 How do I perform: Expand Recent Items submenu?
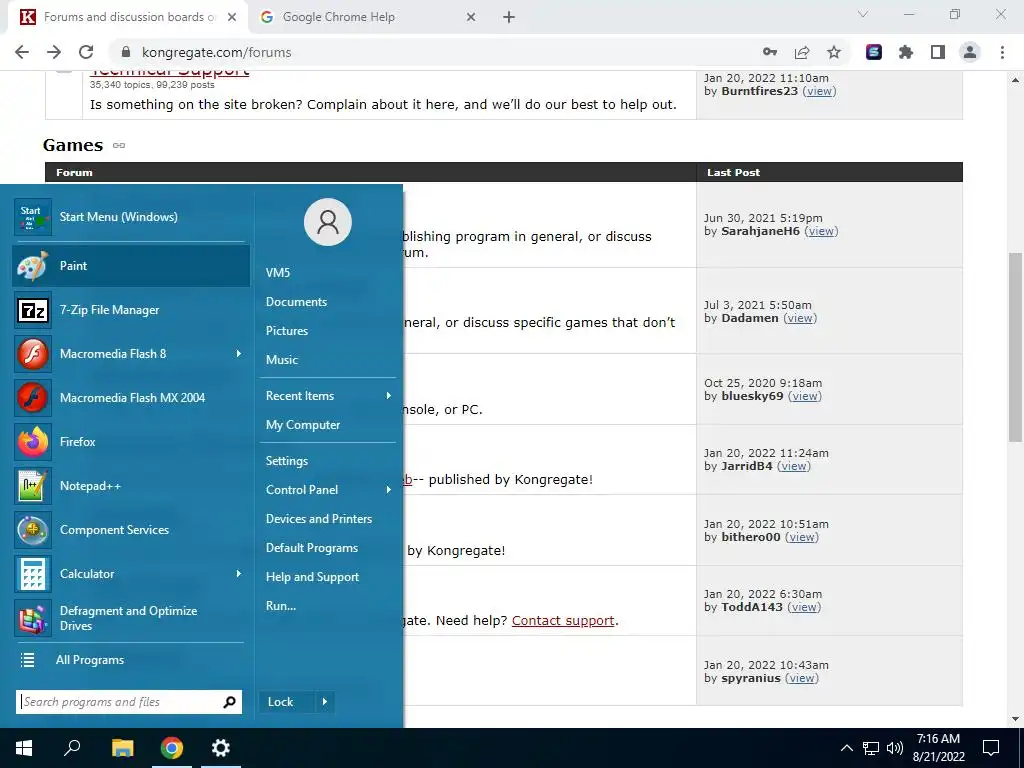389,396
